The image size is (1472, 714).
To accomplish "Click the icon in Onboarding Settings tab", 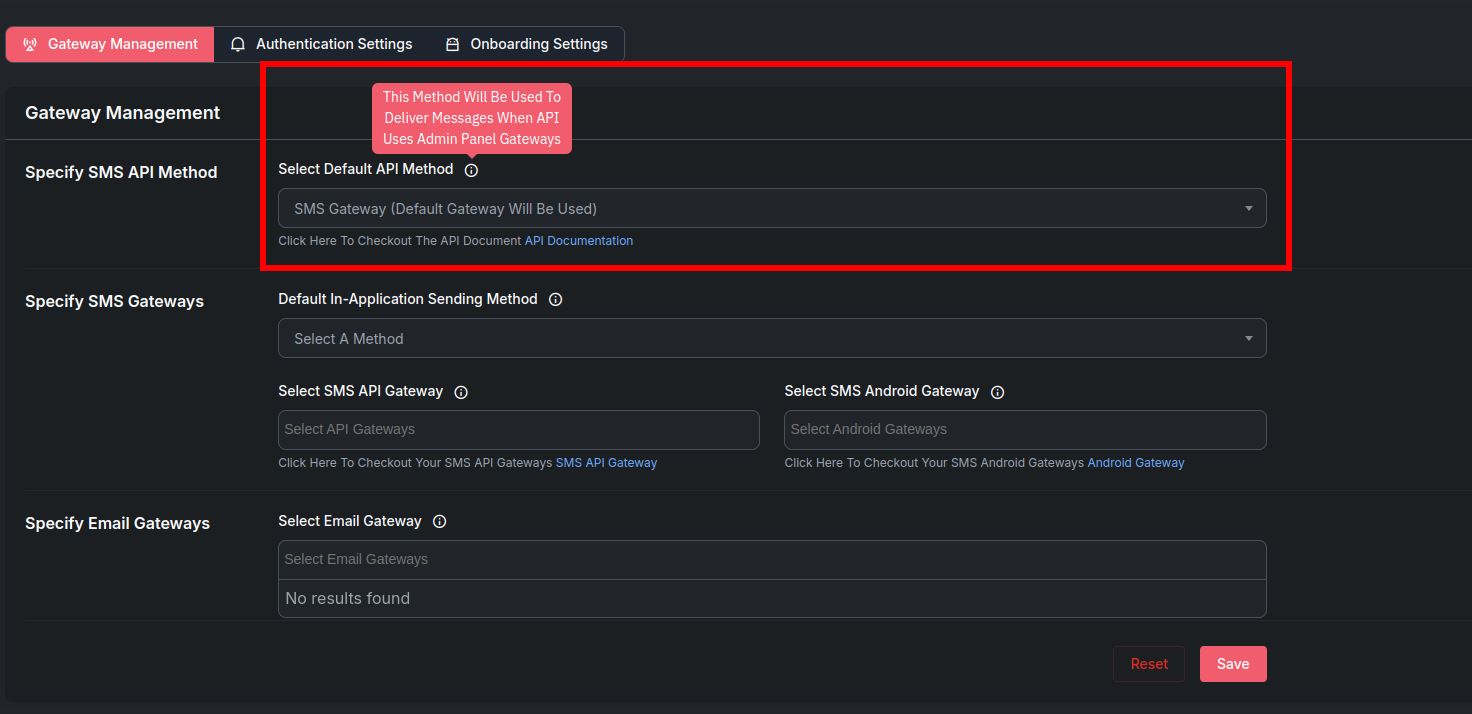I will [x=453, y=45].
